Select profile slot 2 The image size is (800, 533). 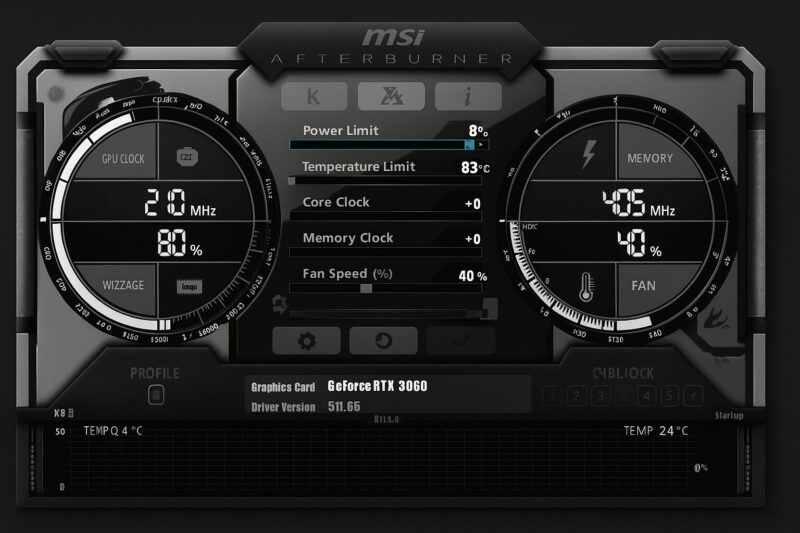click(576, 396)
